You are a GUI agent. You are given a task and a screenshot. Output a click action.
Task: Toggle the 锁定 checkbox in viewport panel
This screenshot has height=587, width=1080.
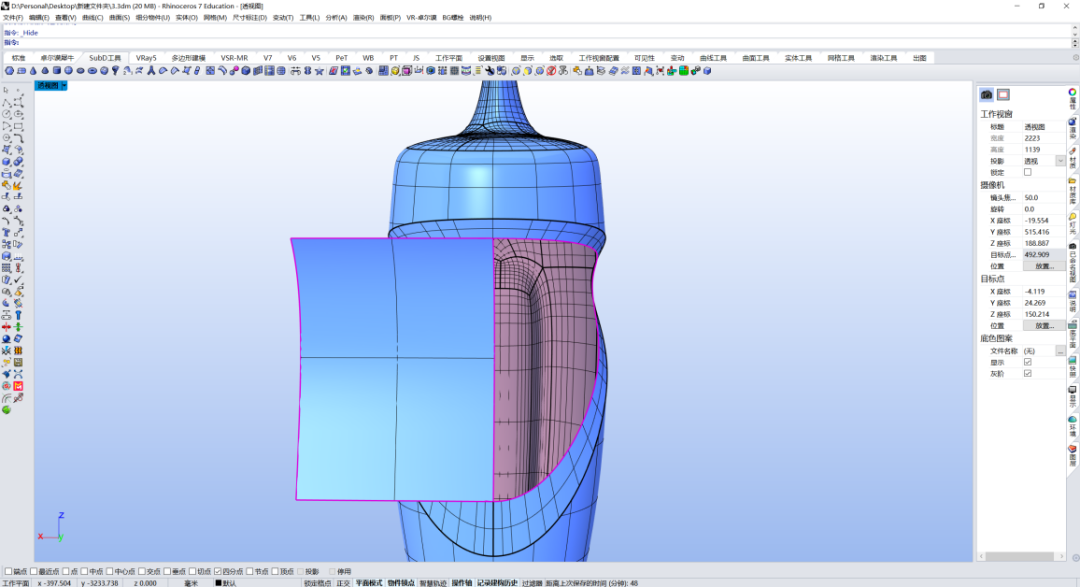pyautogui.click(x=1028, y=172)
